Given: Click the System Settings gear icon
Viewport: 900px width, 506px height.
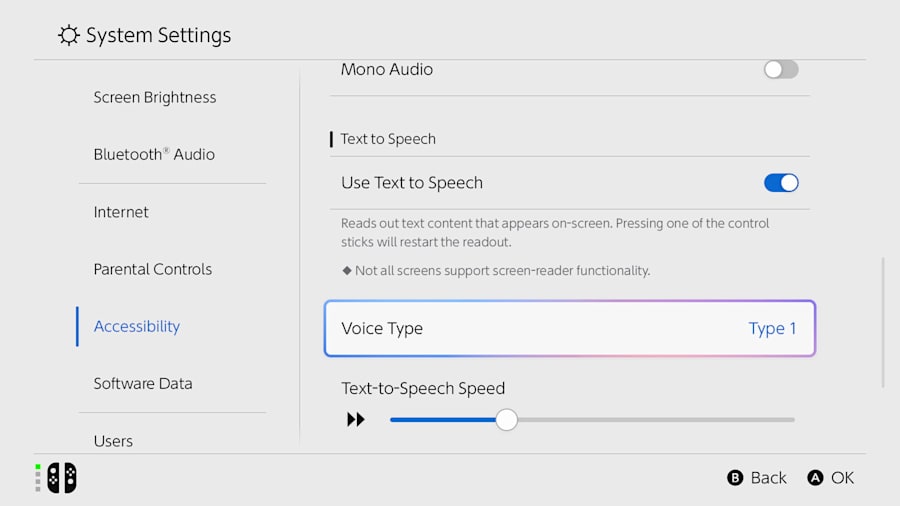Looking at the screenshot, I should (68, 35).
